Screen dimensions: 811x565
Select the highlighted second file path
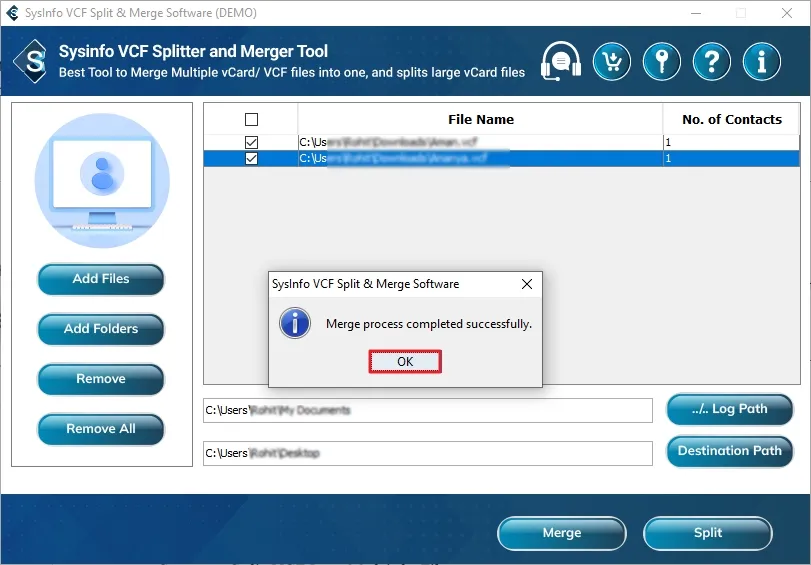tap(480, 158)
